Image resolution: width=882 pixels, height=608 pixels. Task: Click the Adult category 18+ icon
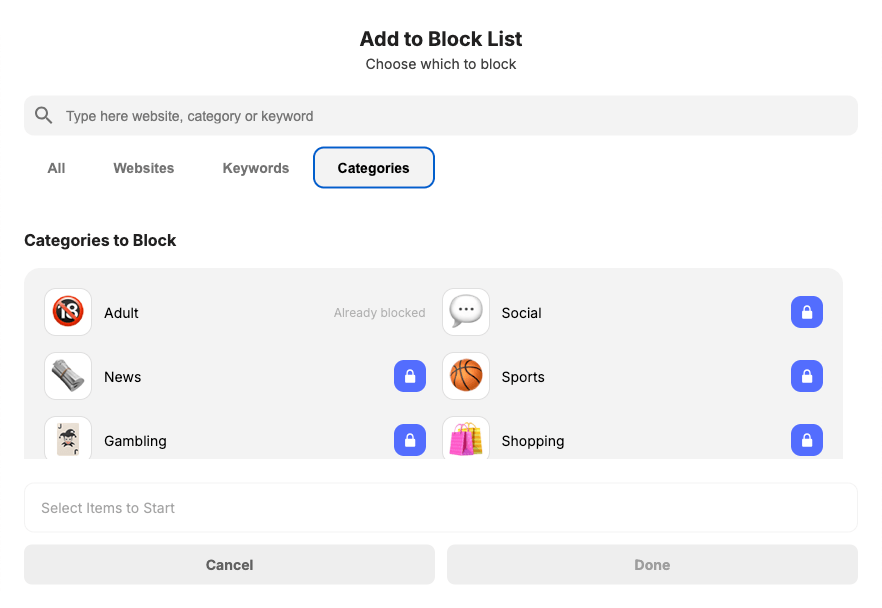click(x=68, y=312)
